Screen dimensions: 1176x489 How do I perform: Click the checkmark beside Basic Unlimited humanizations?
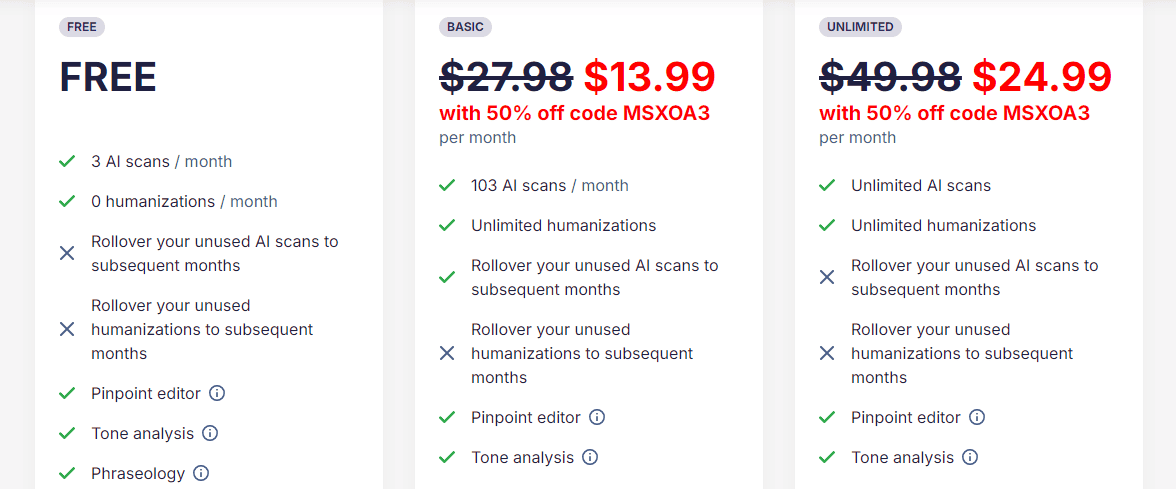click(447, 225)
